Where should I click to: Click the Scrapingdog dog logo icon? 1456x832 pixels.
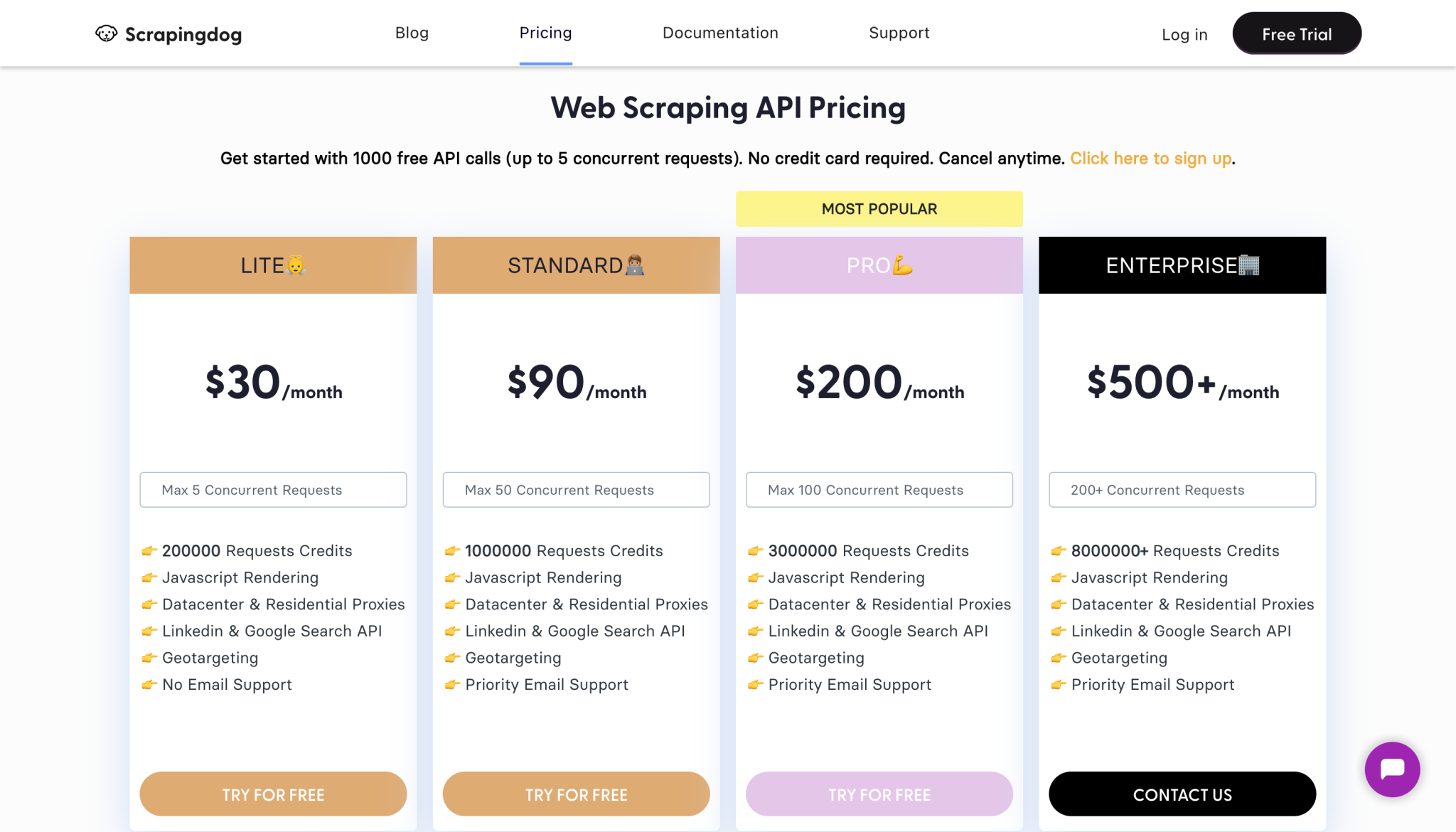pos(105,33)
